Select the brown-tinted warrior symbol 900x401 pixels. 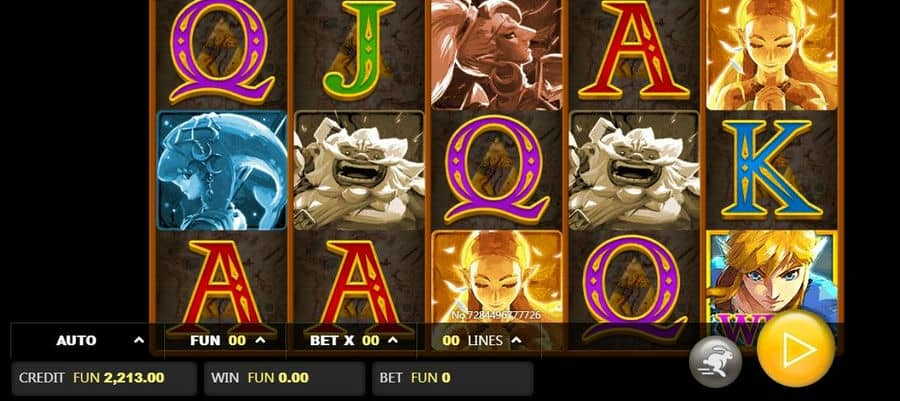coord(497,54)
